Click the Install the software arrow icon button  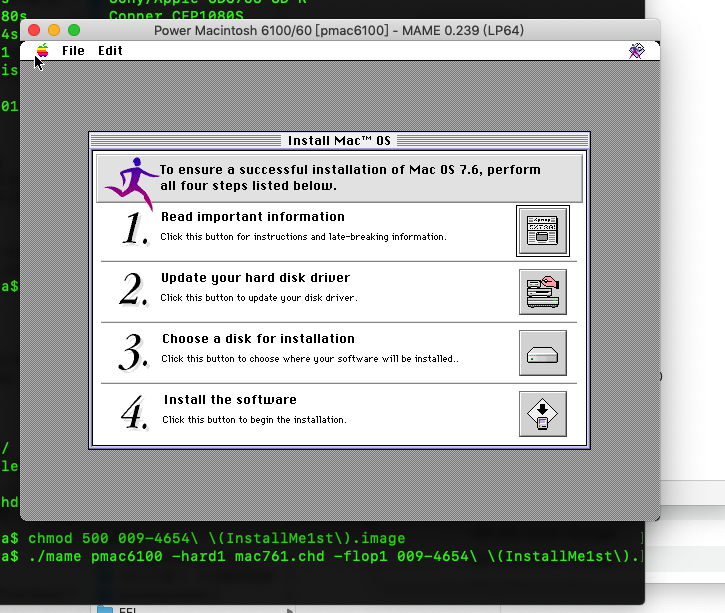pos(543,414)
